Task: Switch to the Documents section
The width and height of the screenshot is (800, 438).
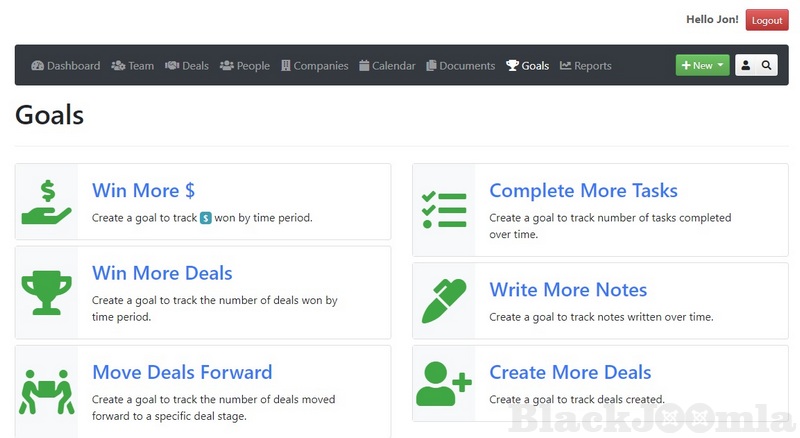Action: [461, 66]
